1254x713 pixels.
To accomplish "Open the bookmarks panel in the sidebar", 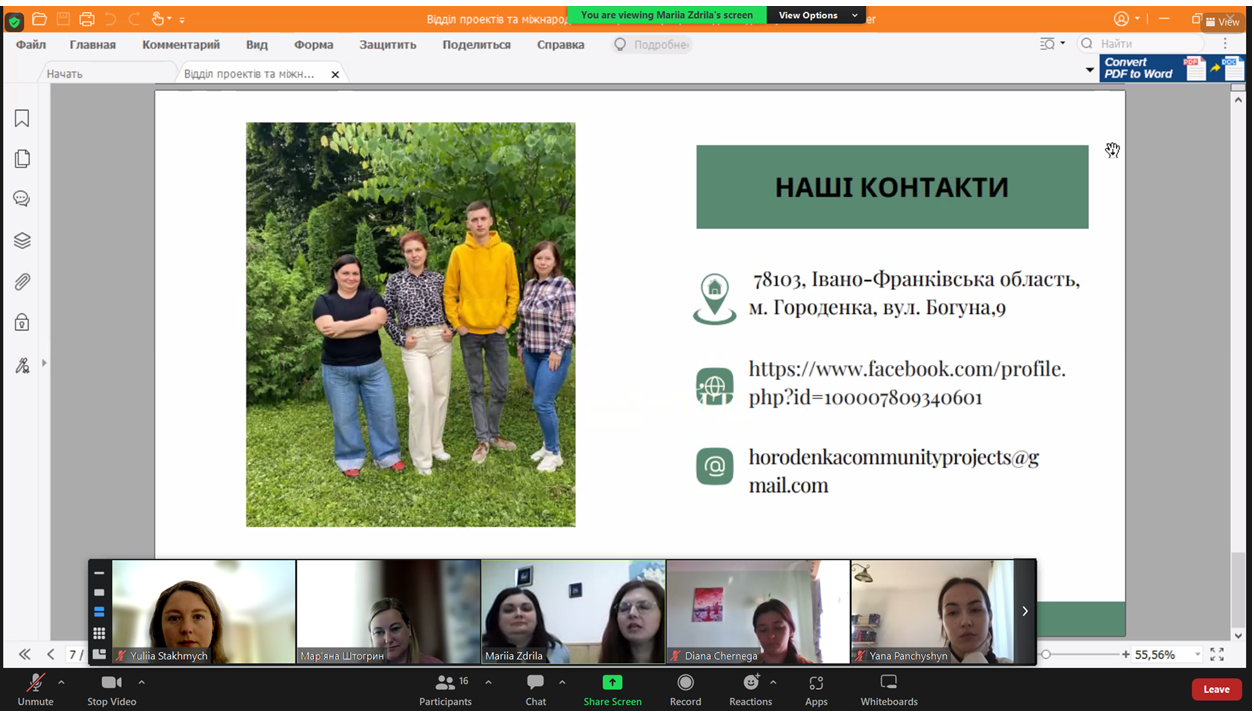I will click(22, 119).
